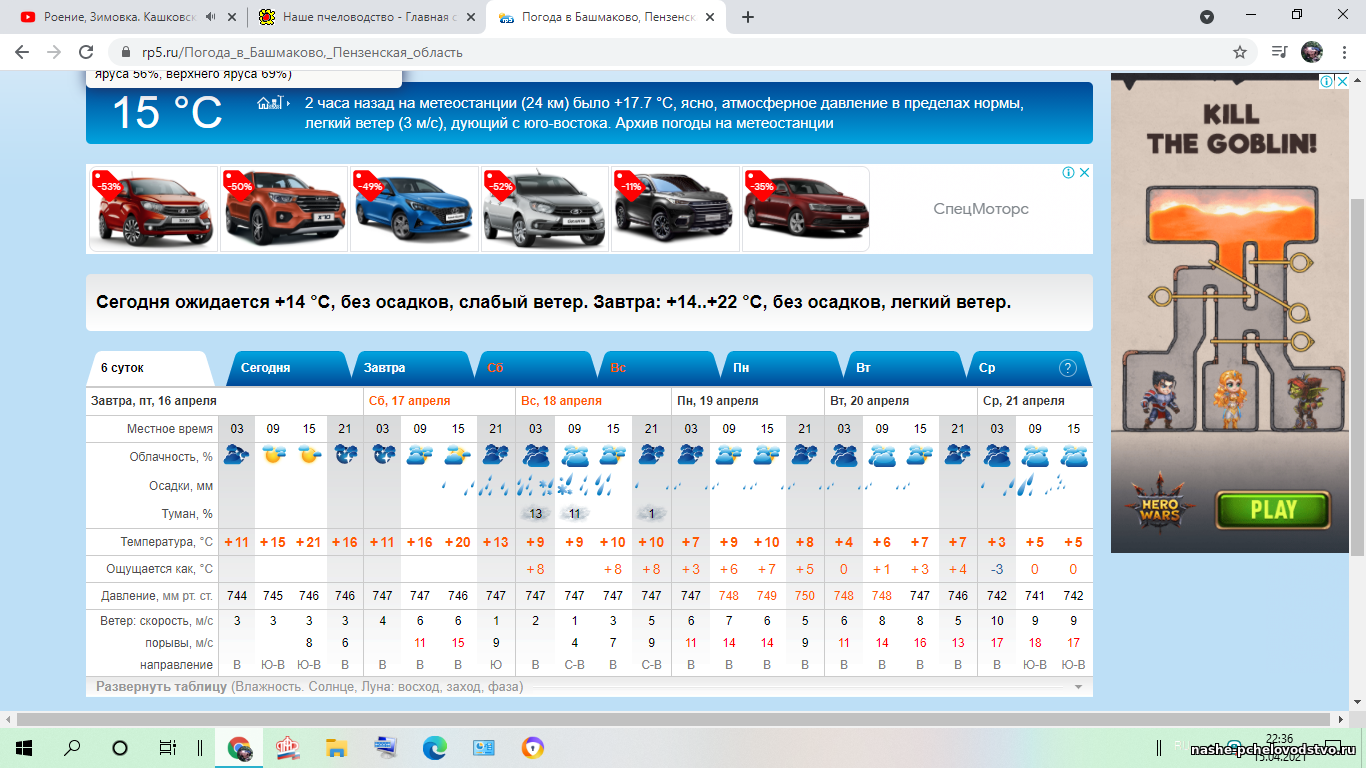
Task: Open Microsoft Edge from the taskbar
Action: [434, 747]
